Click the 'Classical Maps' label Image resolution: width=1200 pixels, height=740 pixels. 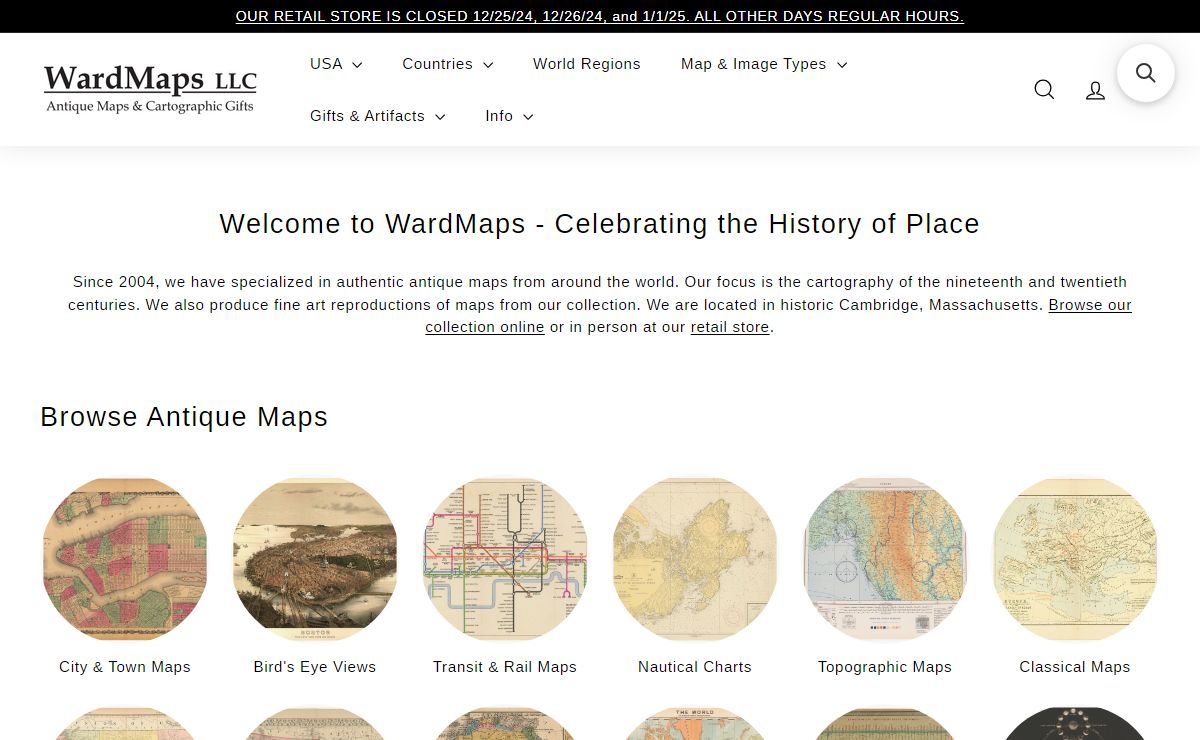click(1075, 667)
